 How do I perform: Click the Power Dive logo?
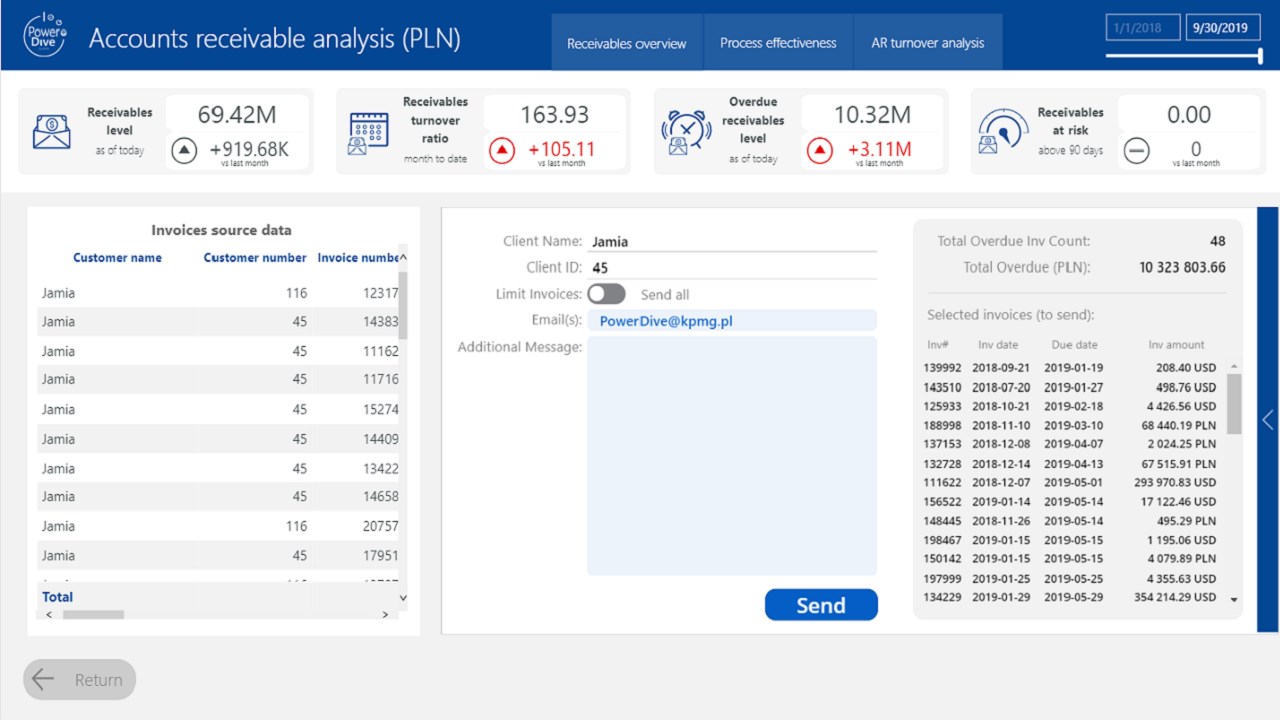(45, 36)
